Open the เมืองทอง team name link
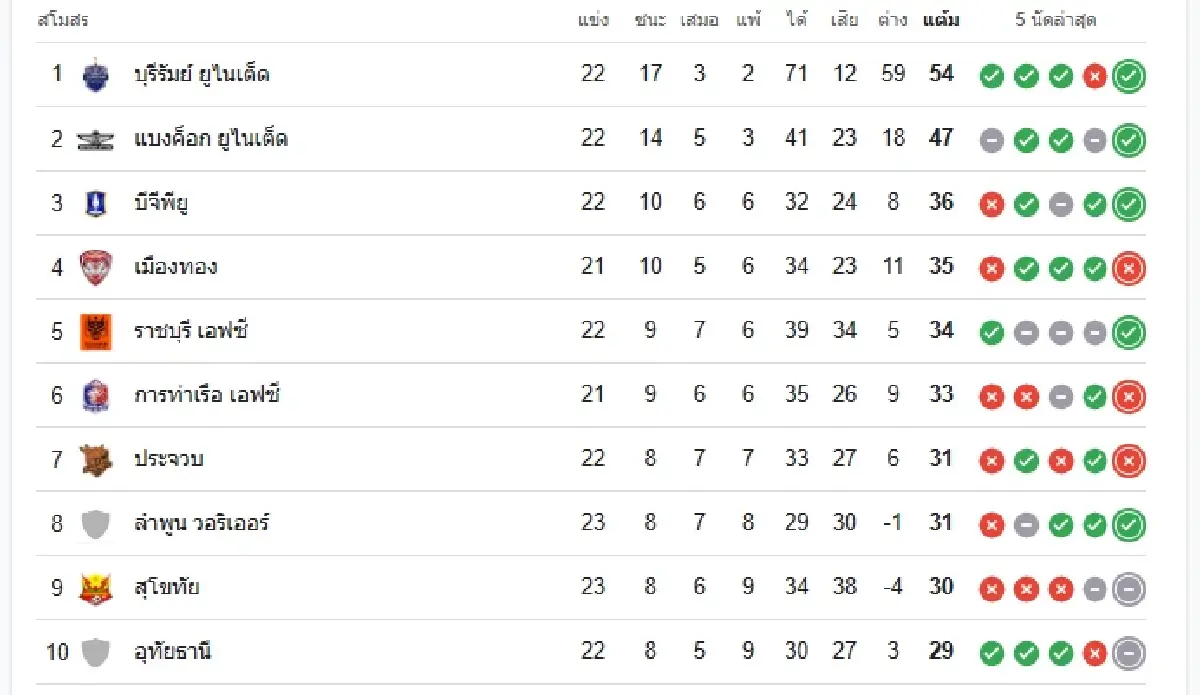The image size is (1200, 695). pyautogui.click(x=175, y=266)
